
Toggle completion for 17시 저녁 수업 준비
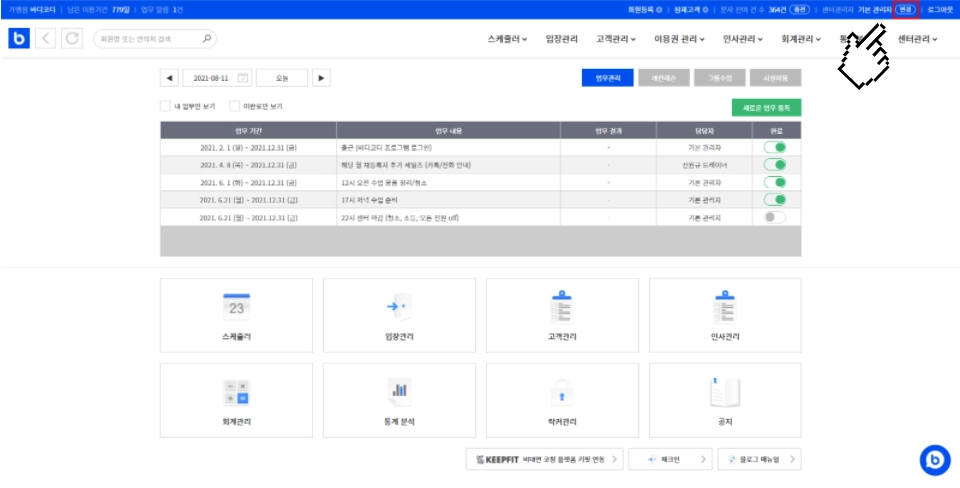click(x=774, y=200)
